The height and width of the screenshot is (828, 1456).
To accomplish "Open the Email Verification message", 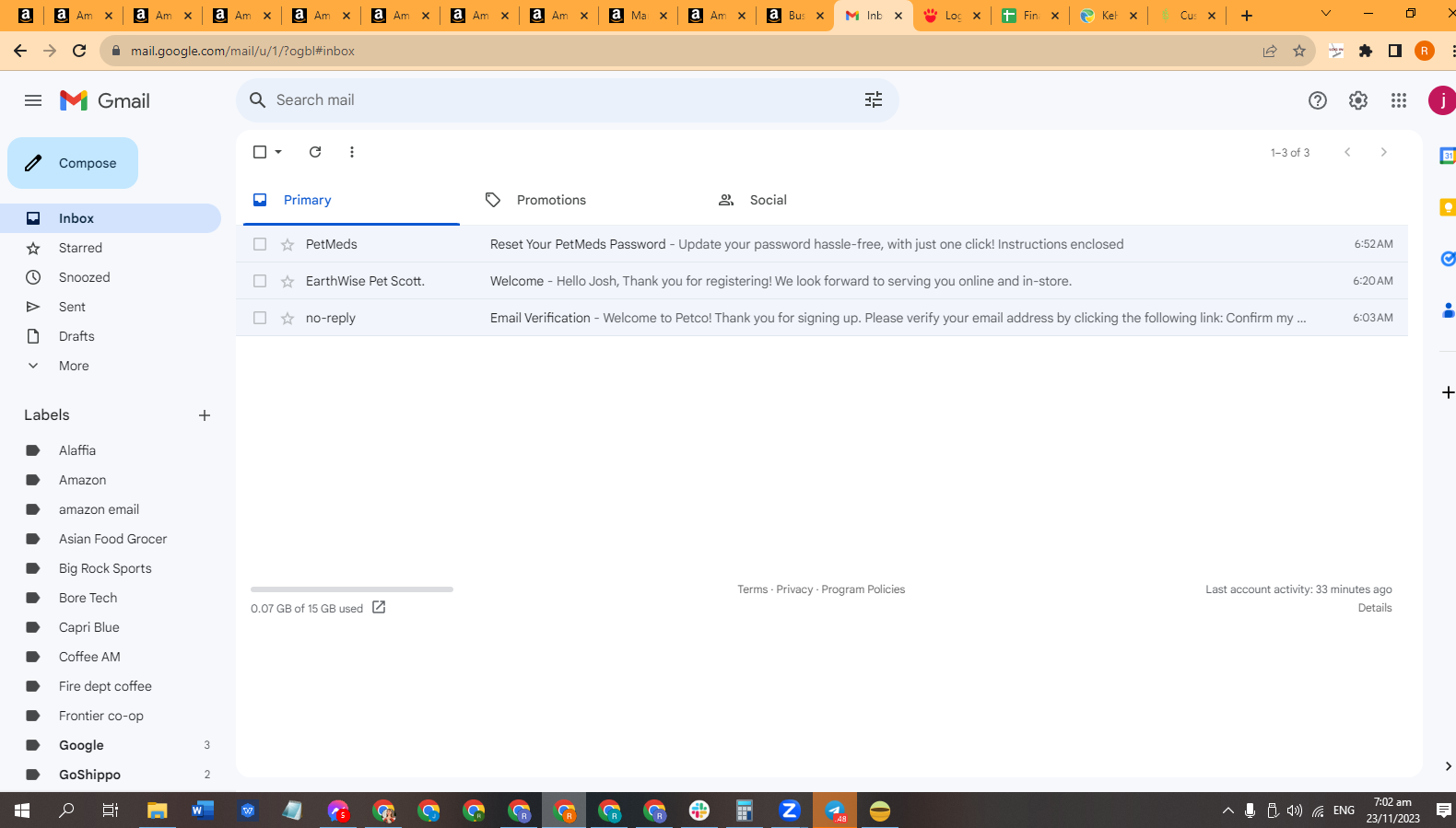I will [x=822, y=318].
